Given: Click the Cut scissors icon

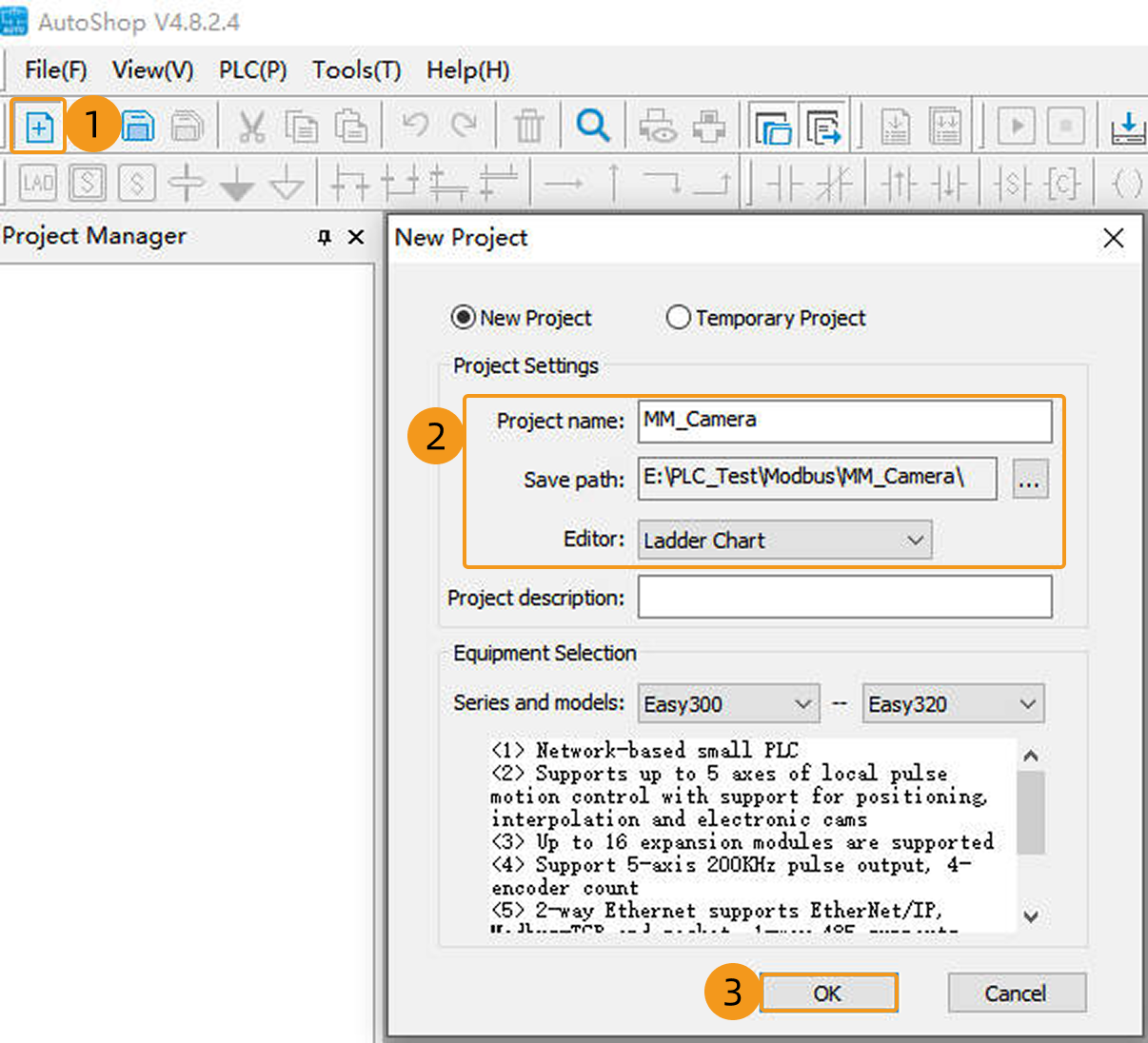Looking at the screenshot, I should [x=251, y=127].
